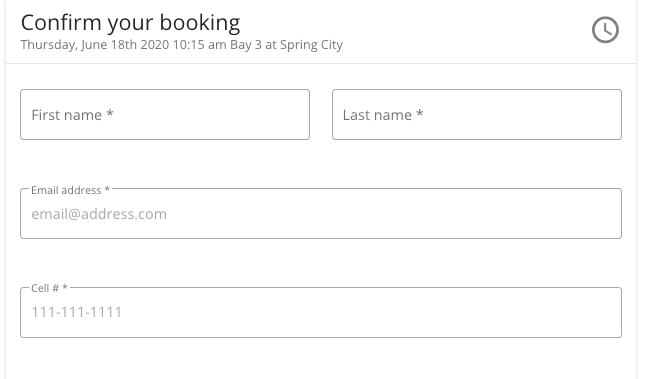648x379 pixels.
Task: Click into the Cell # field
Action: [321, 312]
